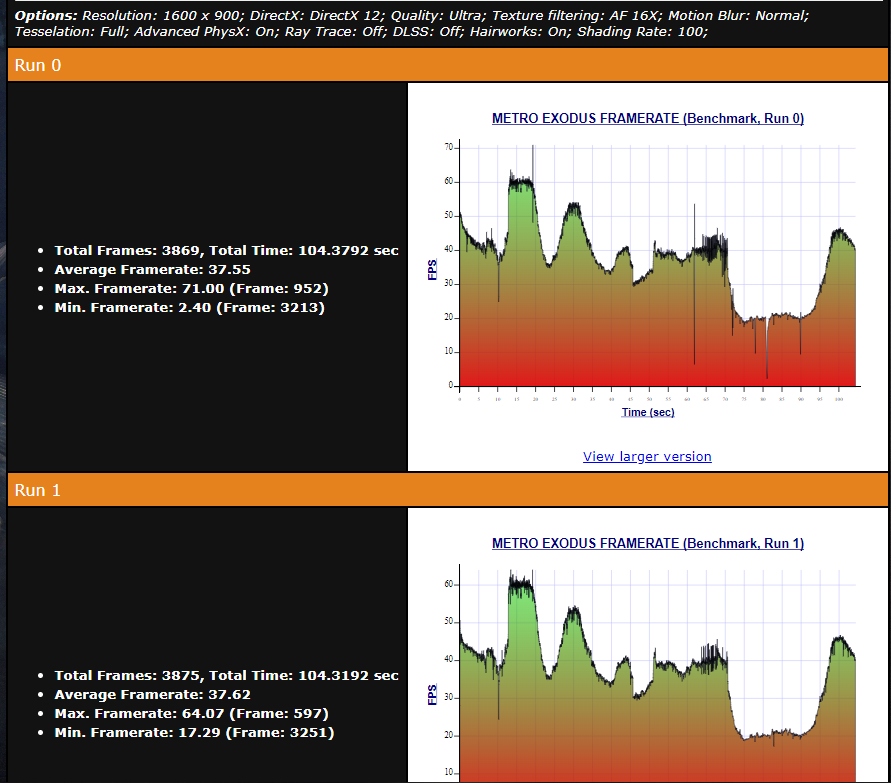The image size is (891, 783).
Task: Click the Options settings summary text
Action: [411, 23]
